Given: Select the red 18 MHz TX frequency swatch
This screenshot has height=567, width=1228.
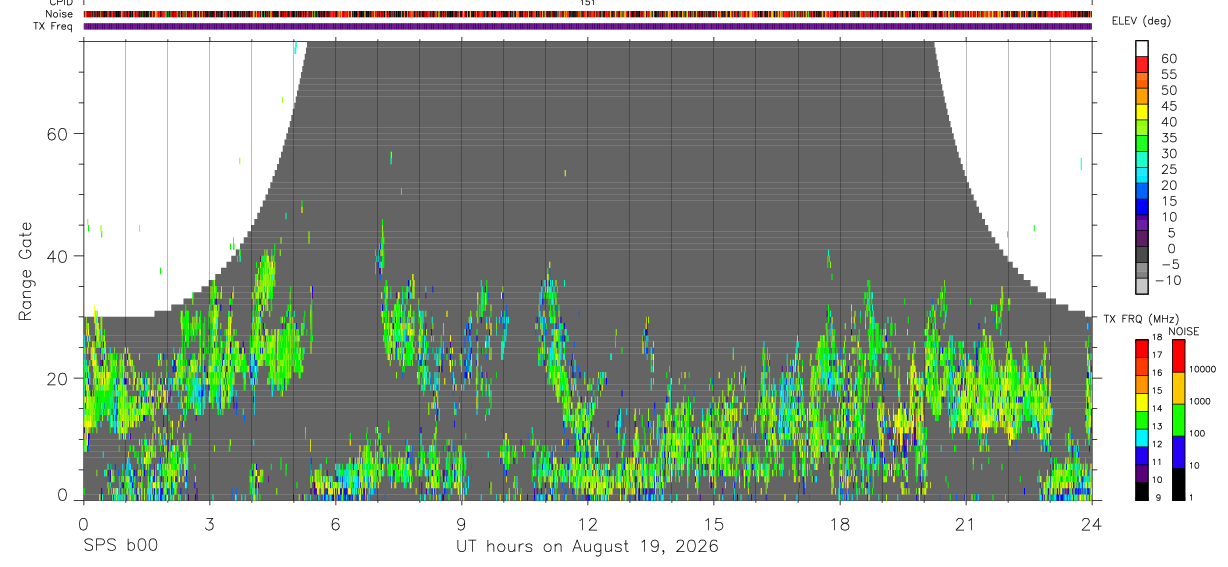Looking at the screenshot, I should point(1142,348).
